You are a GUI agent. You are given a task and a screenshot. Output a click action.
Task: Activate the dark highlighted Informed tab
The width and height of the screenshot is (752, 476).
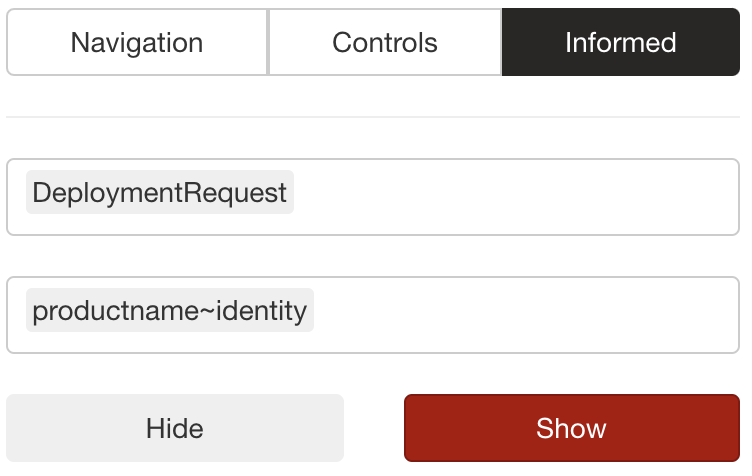[620, 43]
